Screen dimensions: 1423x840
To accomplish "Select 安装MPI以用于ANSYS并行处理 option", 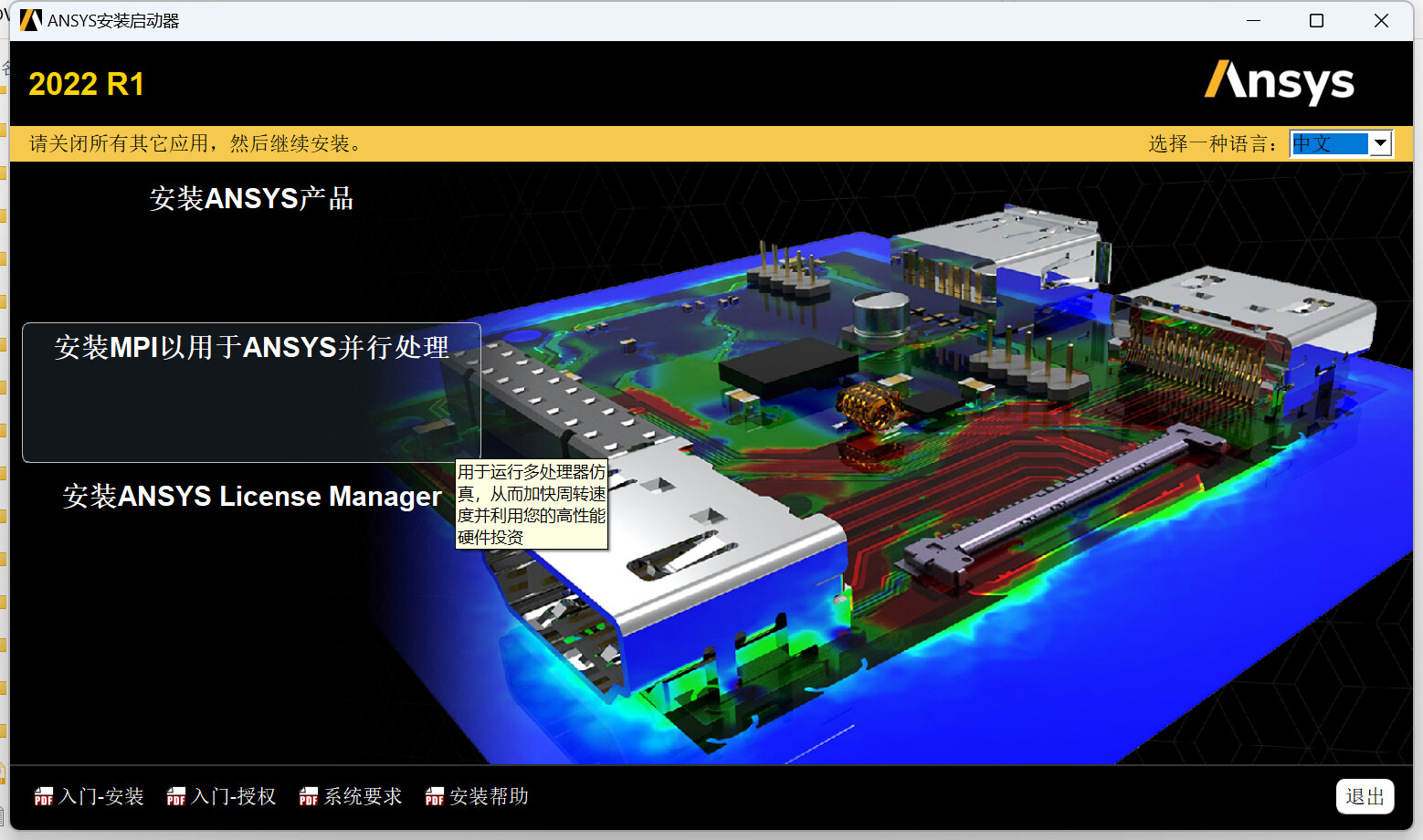I will 251,392.
